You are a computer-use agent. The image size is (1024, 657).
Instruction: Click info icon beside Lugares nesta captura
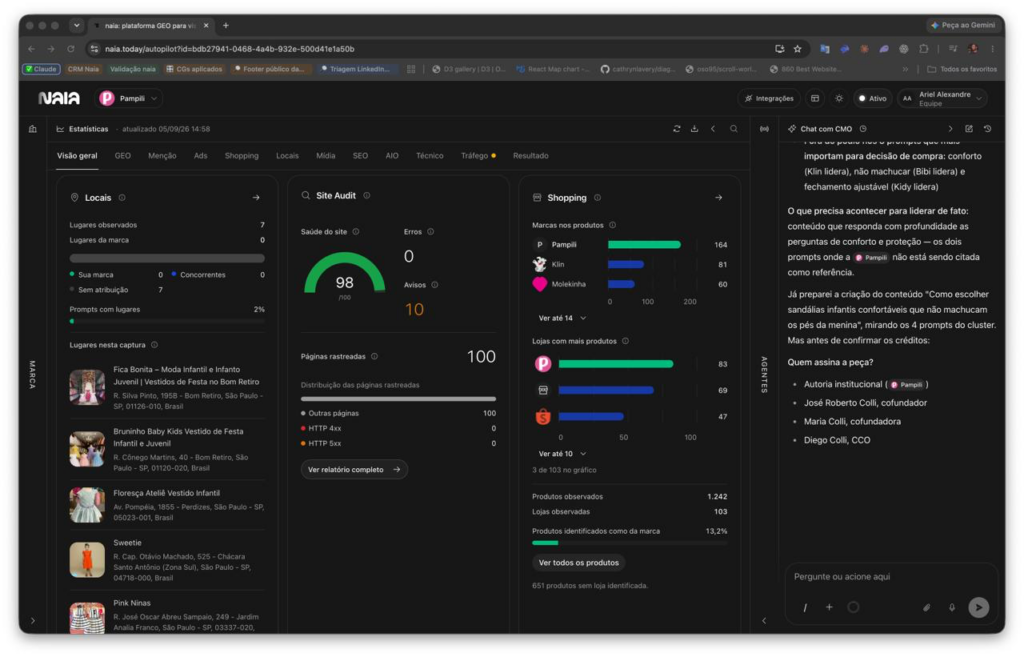[x=155, y=345]
